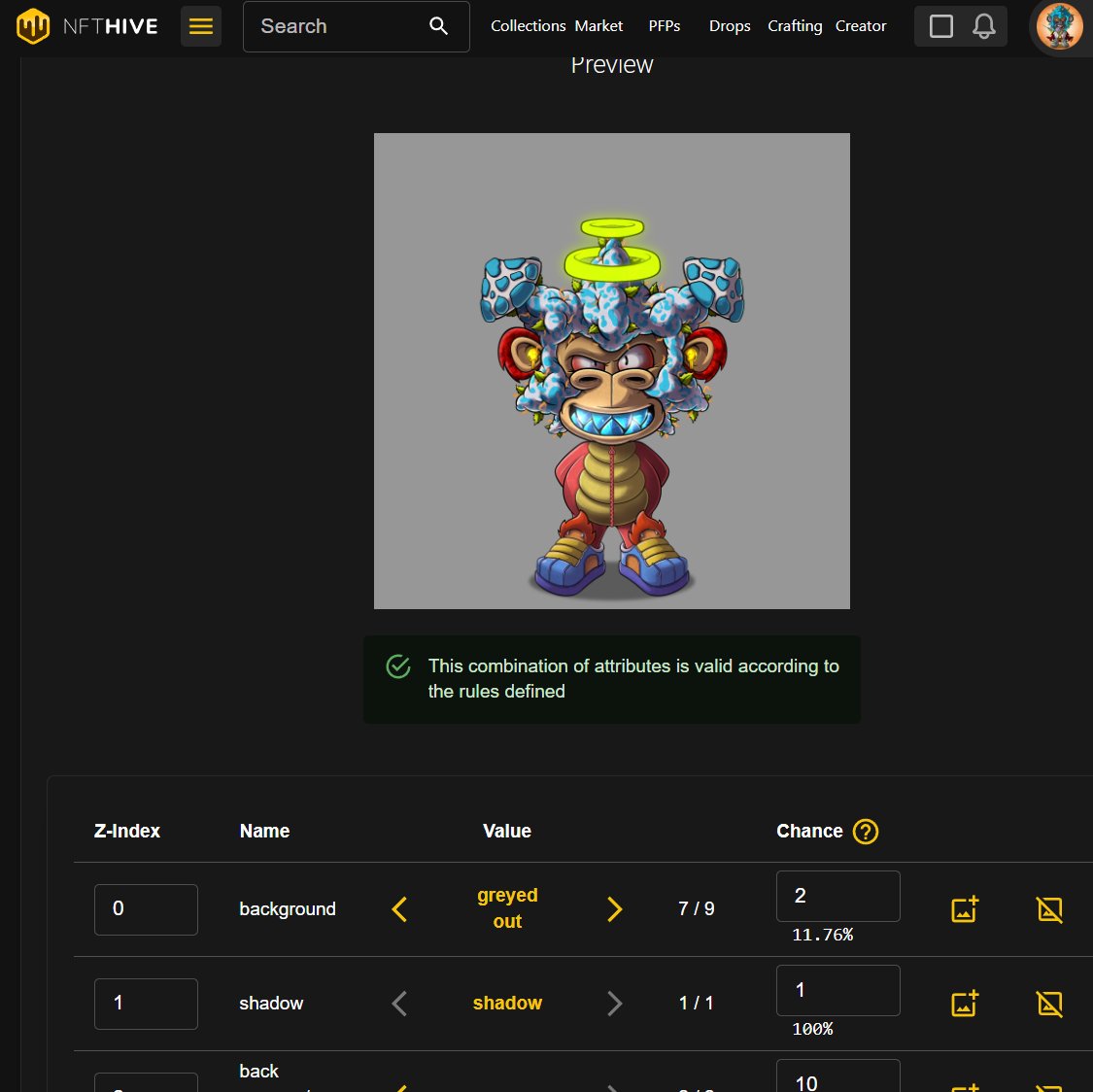
Task: Edit the third row chance input
Action: pos(837,1076)
